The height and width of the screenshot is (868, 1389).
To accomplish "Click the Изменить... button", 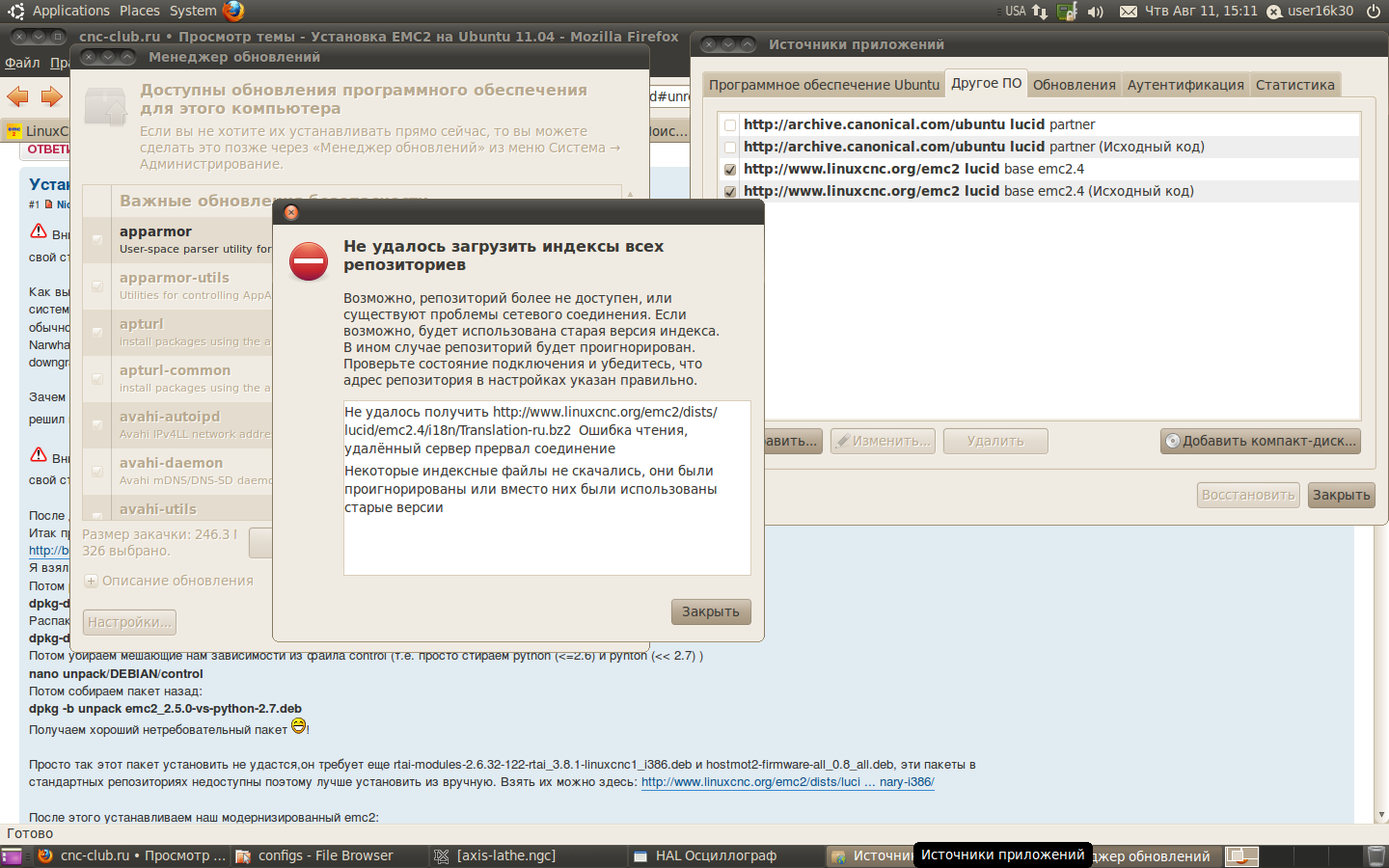I will pyautogui.click(x=883, y=441).
